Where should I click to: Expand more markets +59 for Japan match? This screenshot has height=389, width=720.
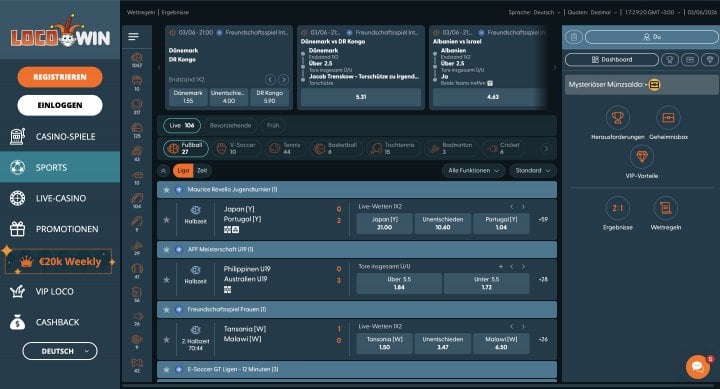tap(543, 220)
